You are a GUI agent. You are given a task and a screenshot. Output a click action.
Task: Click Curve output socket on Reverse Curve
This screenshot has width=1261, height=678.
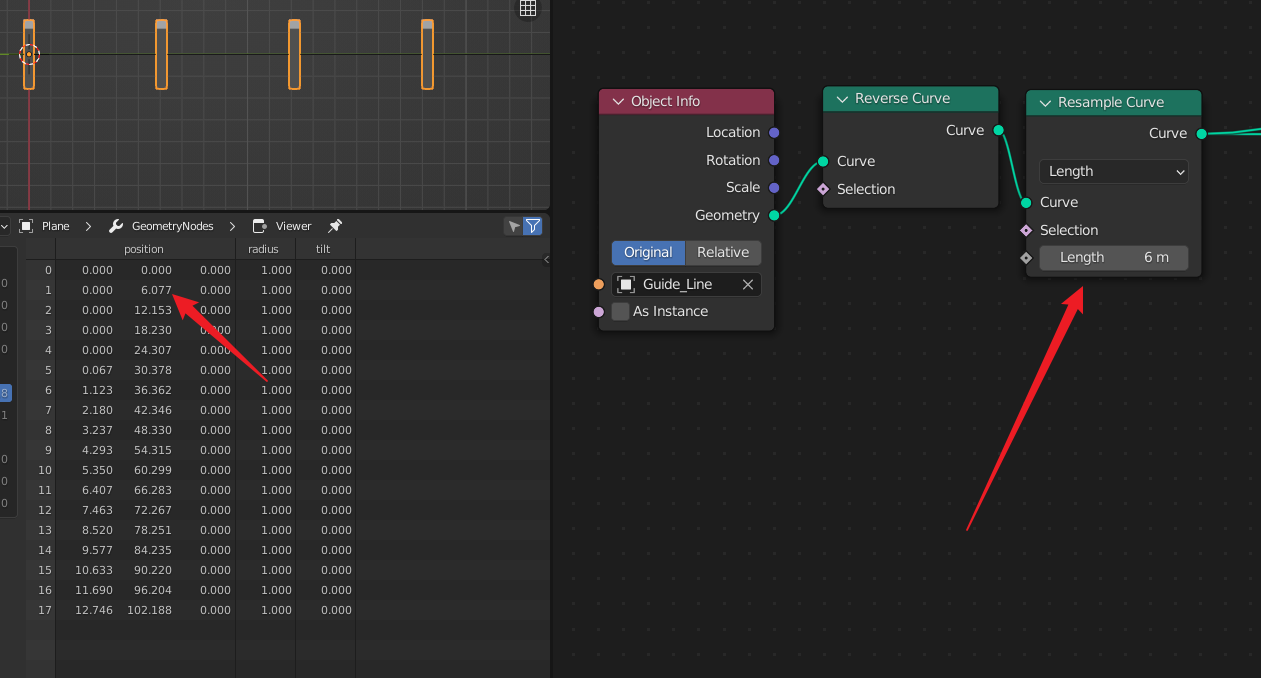pyautogui.click(x=998, y=130)
